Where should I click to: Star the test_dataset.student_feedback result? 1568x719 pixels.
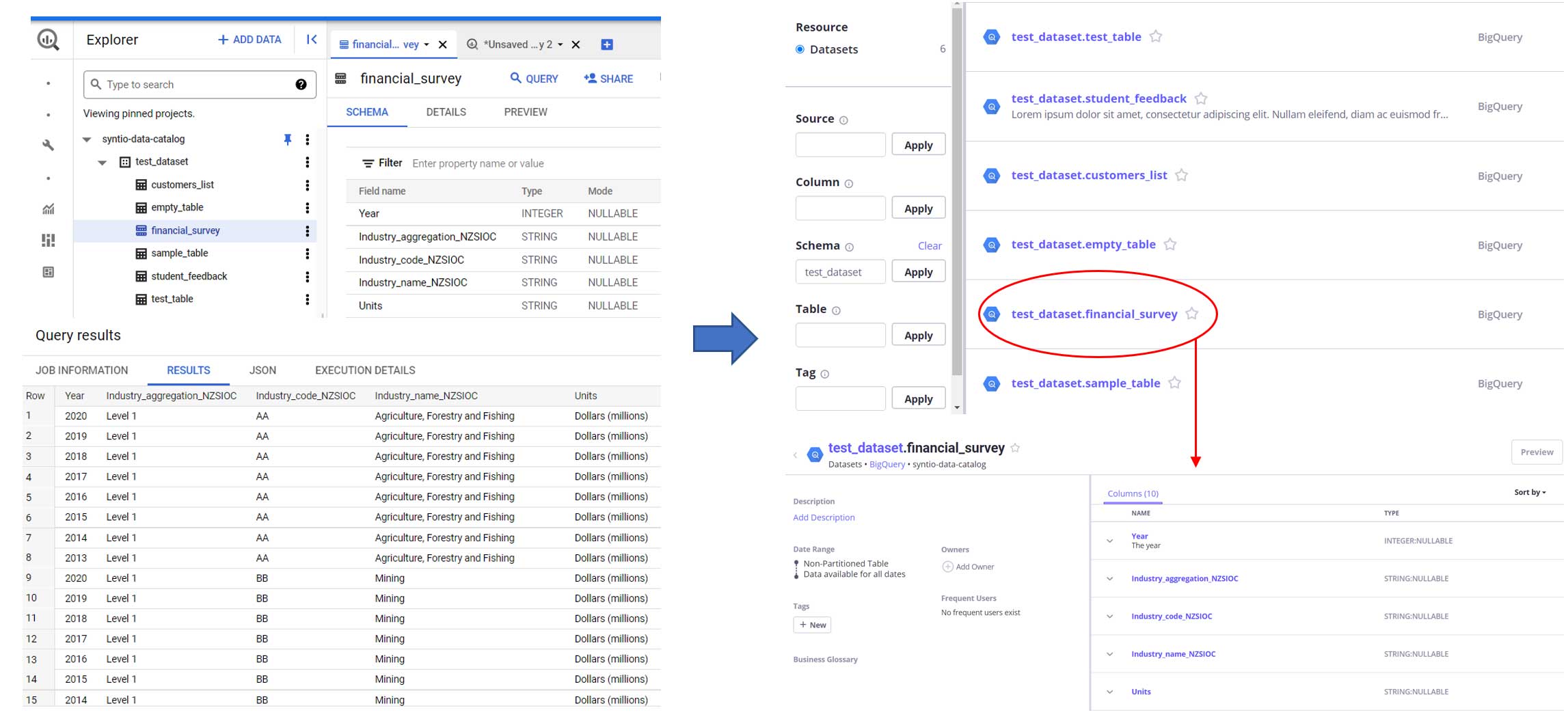coord(1201,98)
